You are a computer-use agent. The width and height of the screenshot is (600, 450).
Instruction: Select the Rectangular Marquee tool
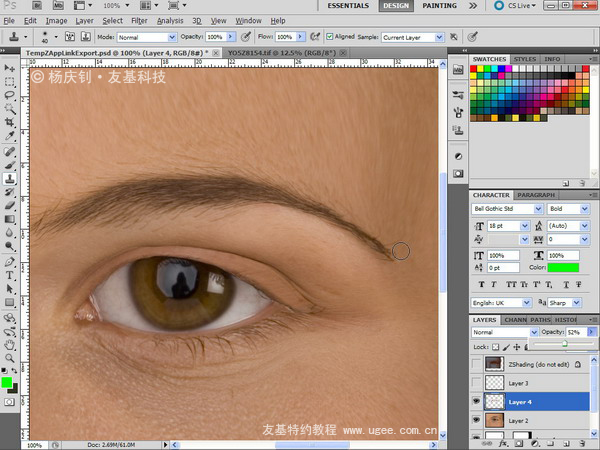[x=9, y=82]
